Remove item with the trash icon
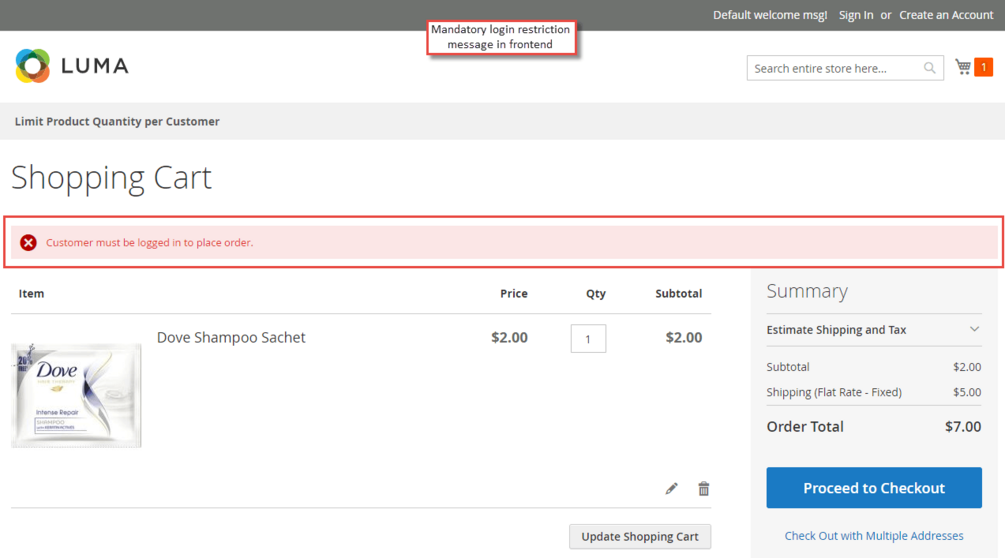 [703, 489]
